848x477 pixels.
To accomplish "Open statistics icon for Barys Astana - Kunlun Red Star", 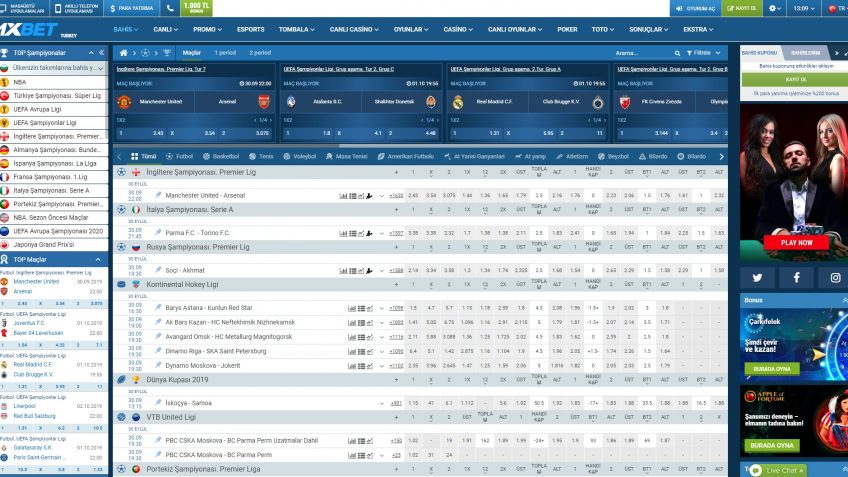I will click(x=352, y=308).
